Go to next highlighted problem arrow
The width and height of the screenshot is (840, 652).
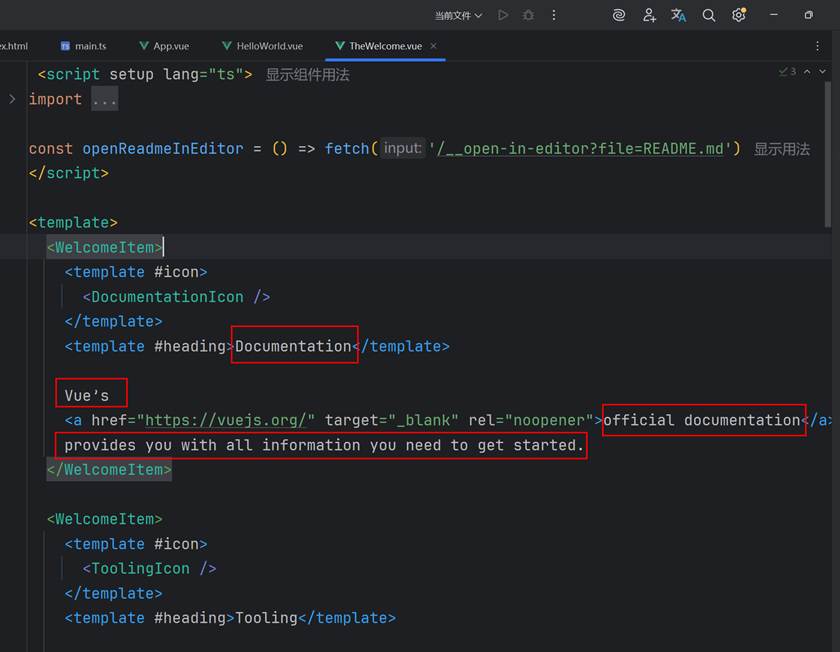point(822,71)
